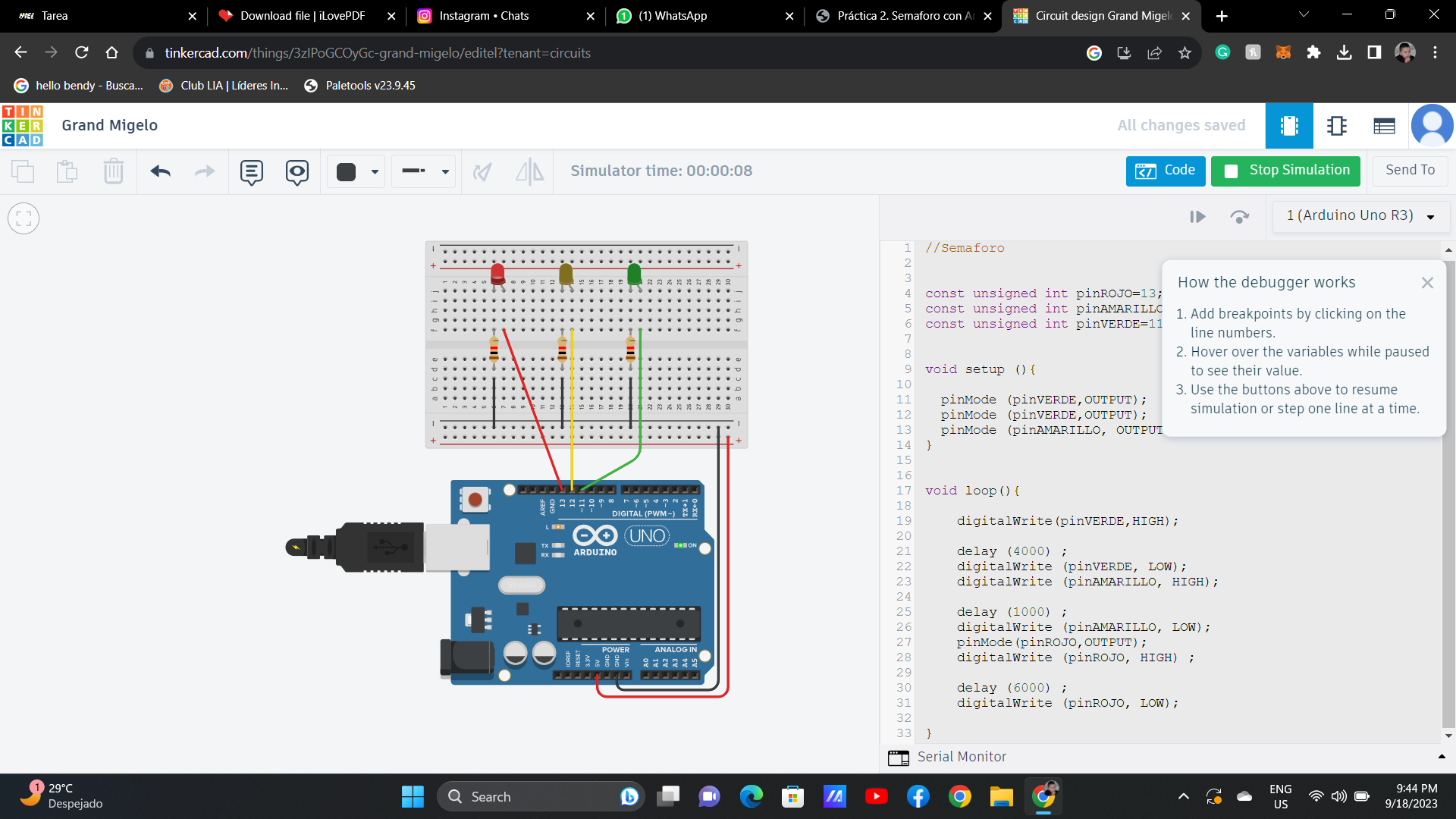
Task: Click the debugger step-over icon
Action: point(1239,217)
